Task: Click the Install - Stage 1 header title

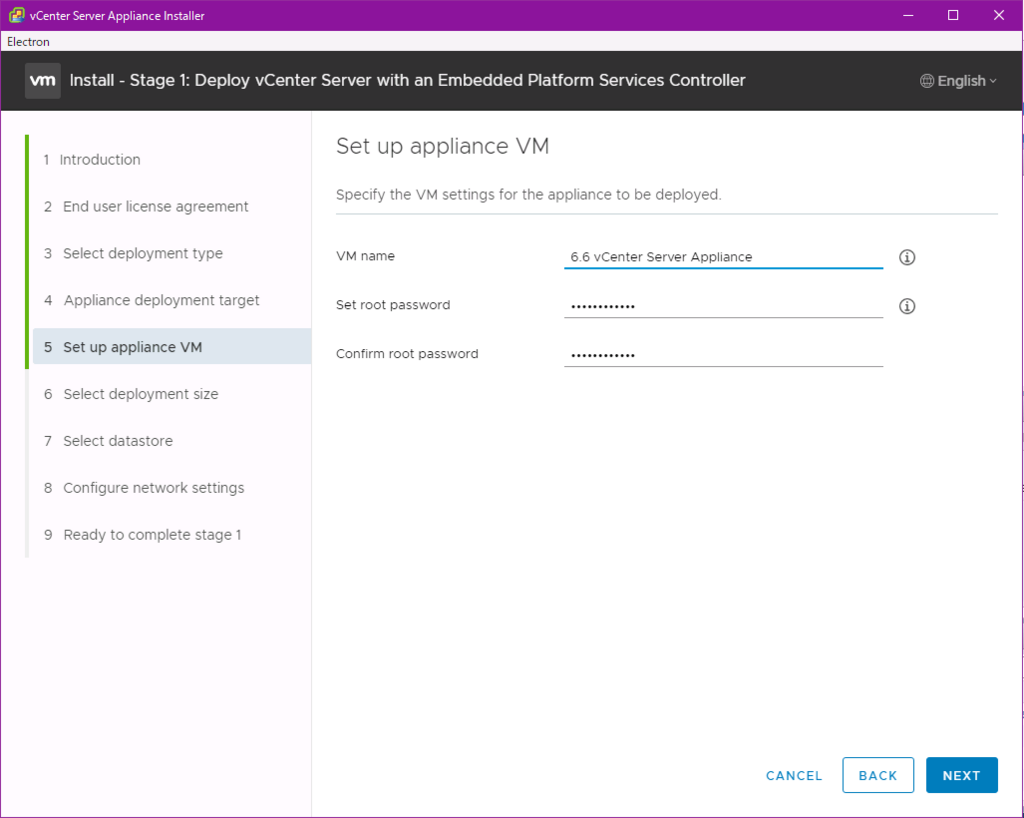Action: point(408,80)
